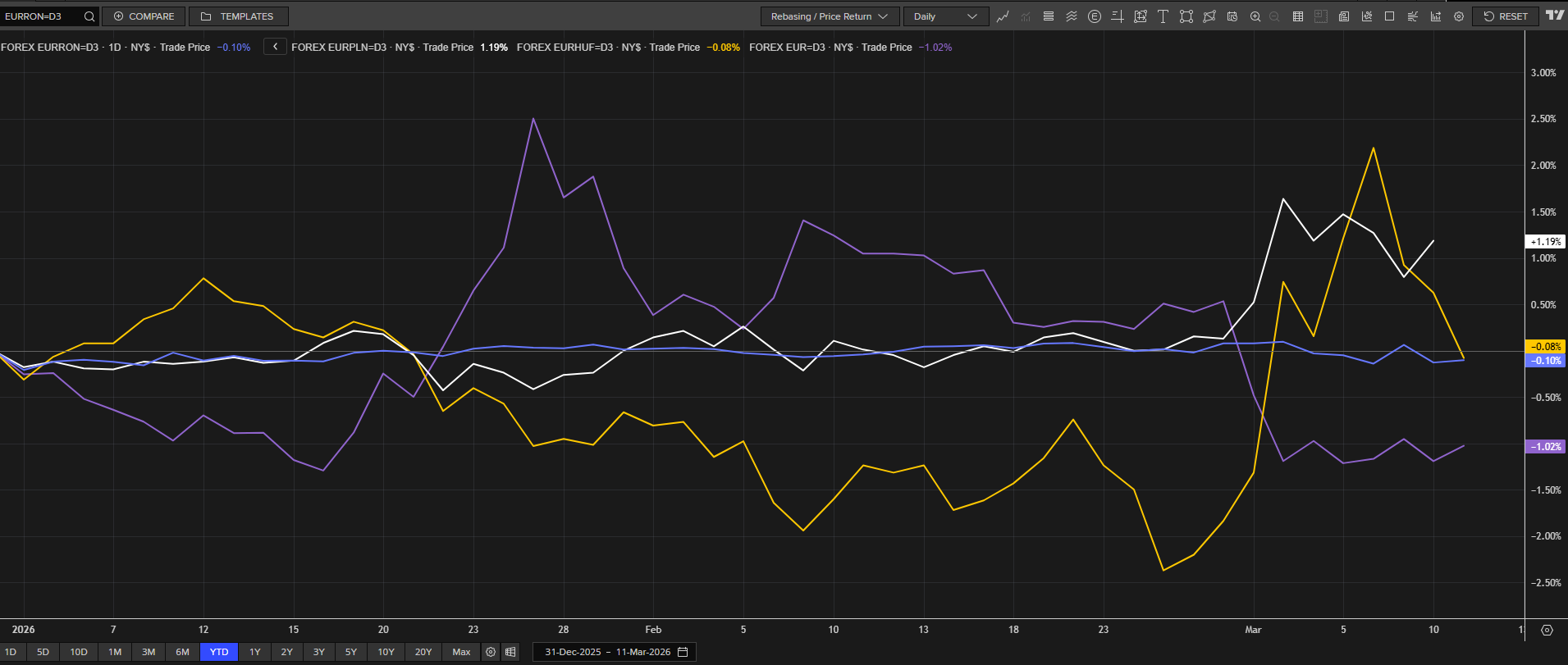Collapse the legend with left chevron
The image size is (1568, 665).
click(275, 47)
